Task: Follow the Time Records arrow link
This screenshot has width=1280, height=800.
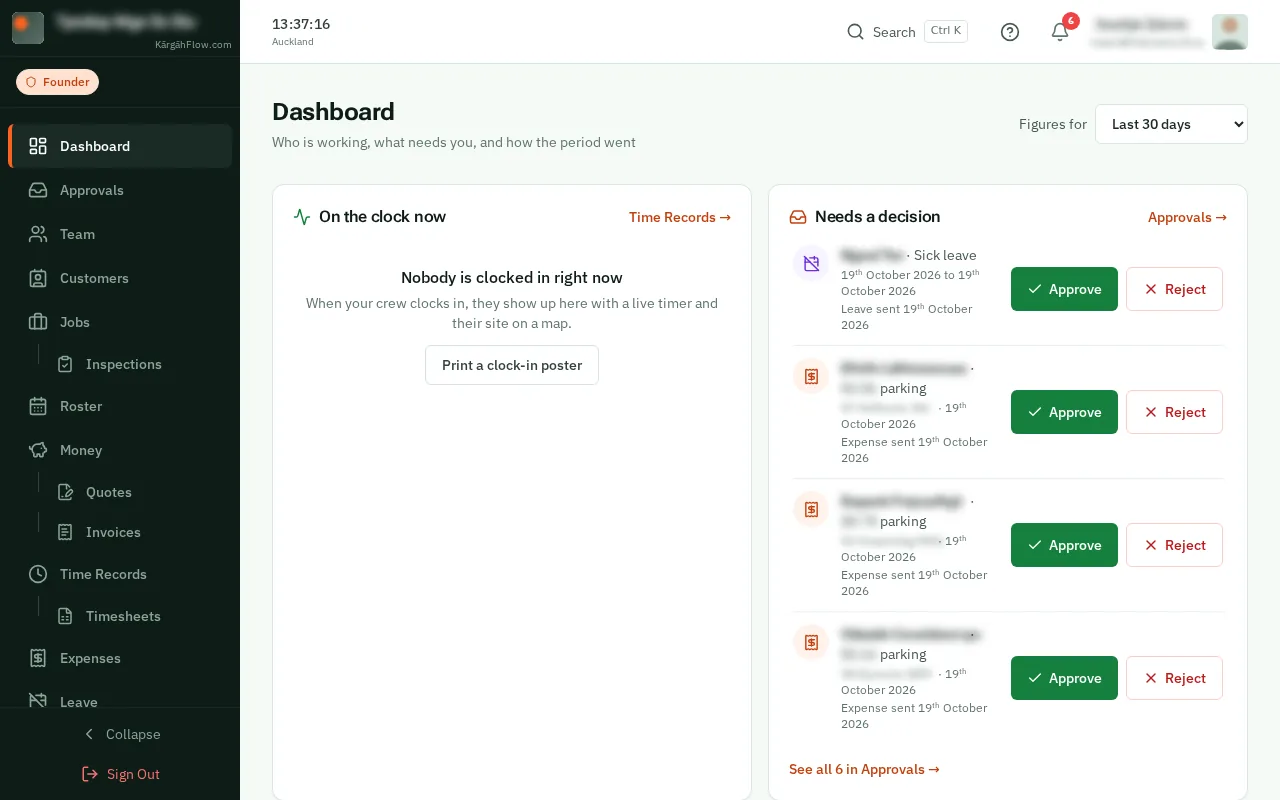Action: 680,217
